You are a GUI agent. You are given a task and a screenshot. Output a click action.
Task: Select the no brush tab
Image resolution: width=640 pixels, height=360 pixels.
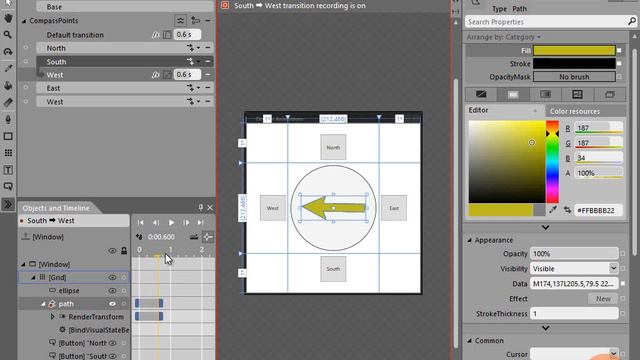[481, 95]
